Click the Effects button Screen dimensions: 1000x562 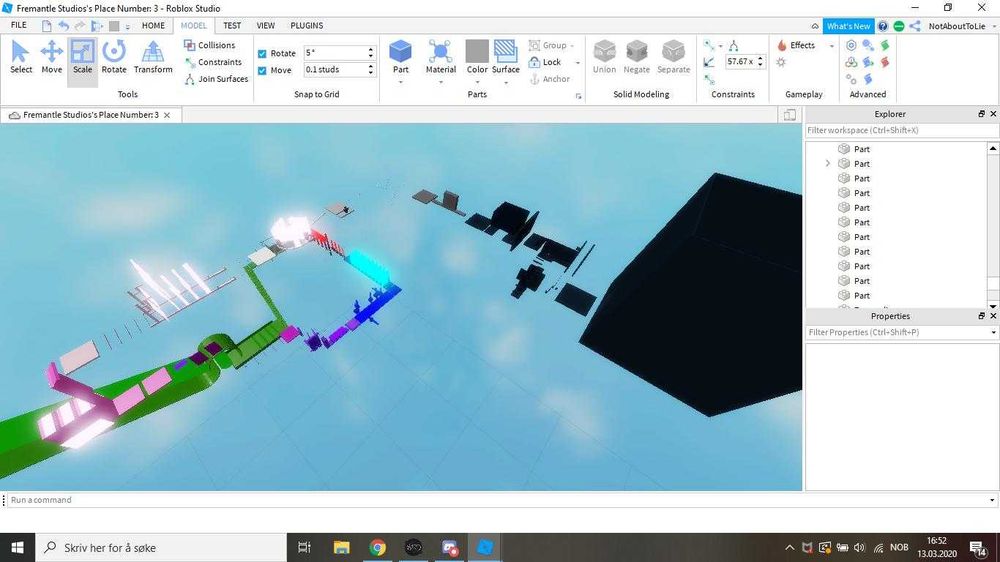click(x=797, y=45)
